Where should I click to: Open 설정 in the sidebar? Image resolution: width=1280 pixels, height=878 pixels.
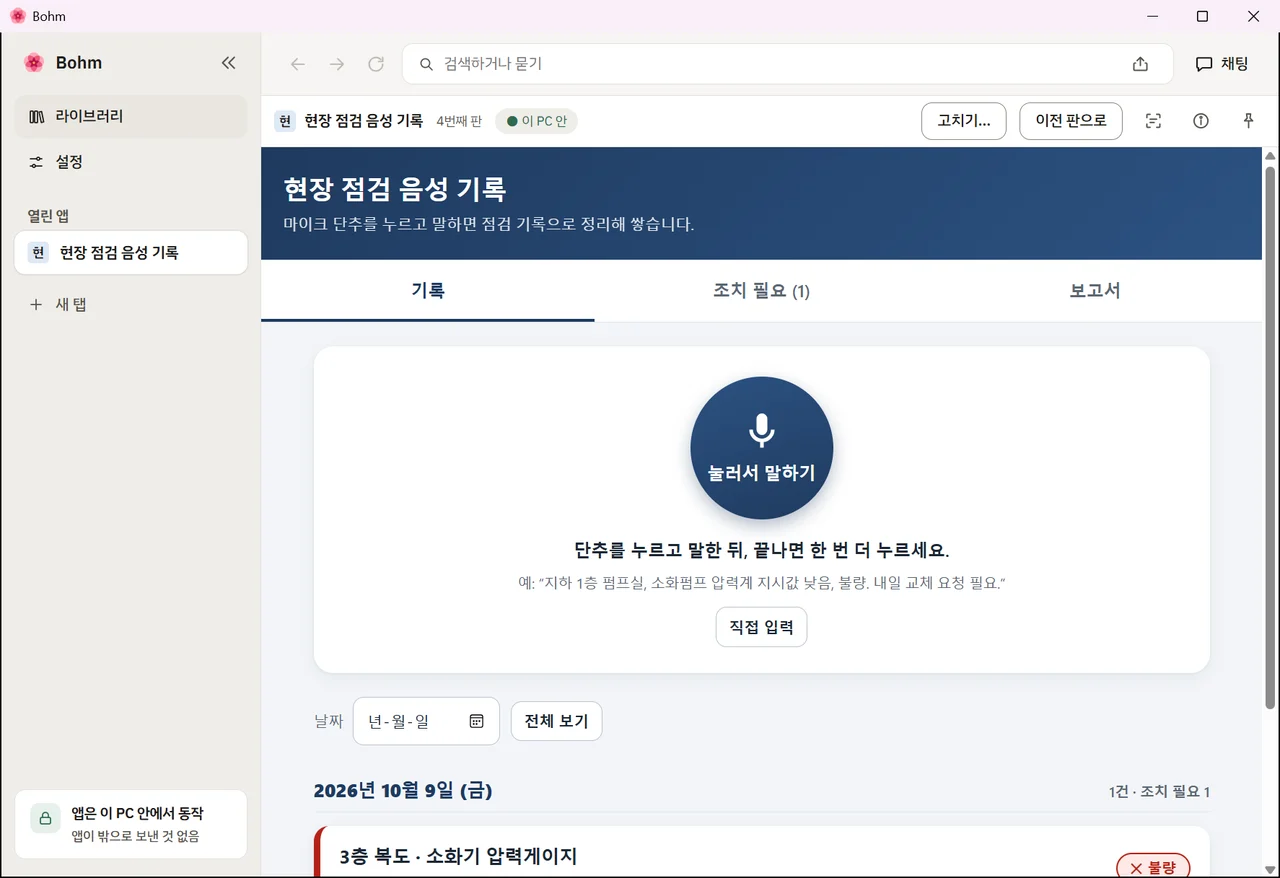point(131,162)
